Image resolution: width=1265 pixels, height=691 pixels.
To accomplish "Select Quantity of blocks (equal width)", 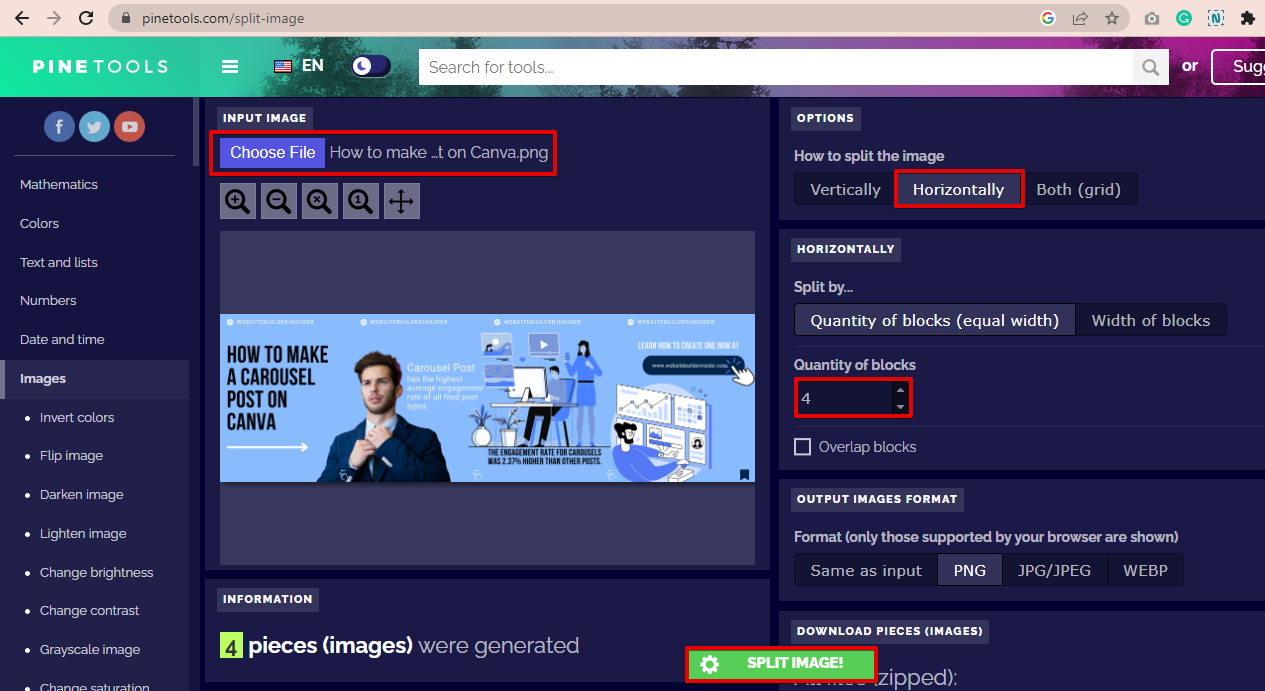I will tap(934, 320).
